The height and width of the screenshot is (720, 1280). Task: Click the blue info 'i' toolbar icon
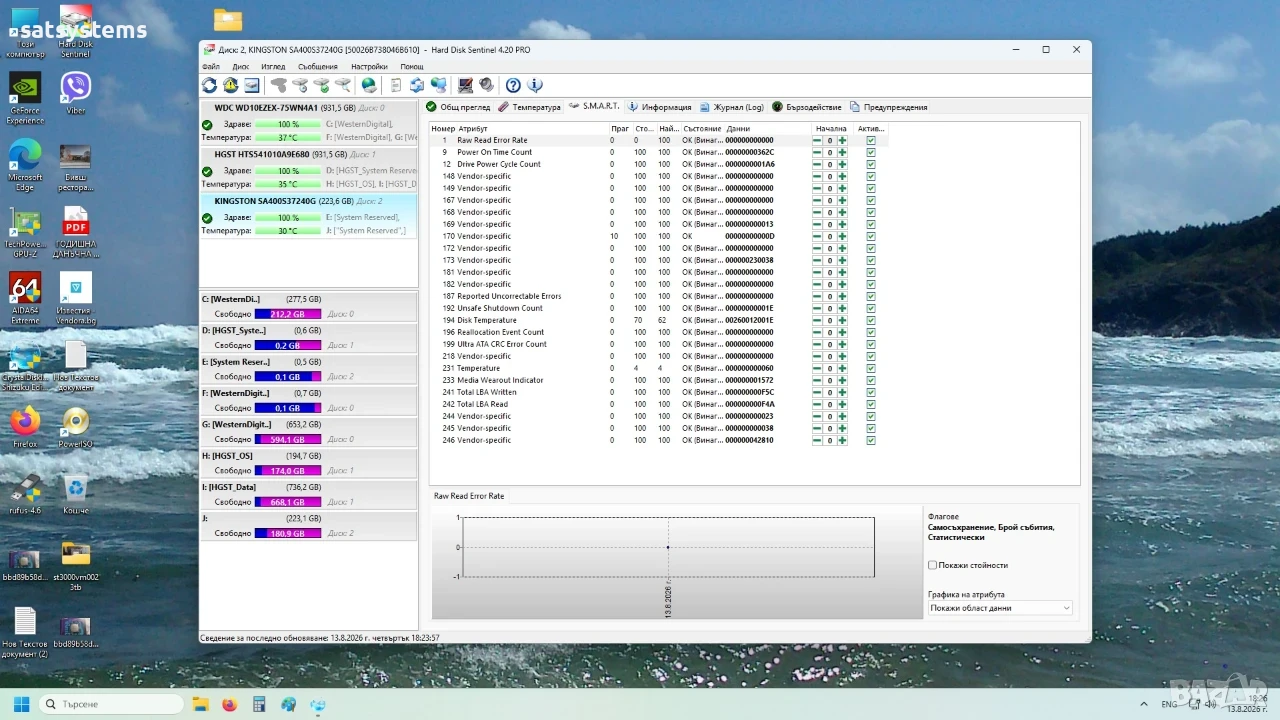tap(535, 86)
